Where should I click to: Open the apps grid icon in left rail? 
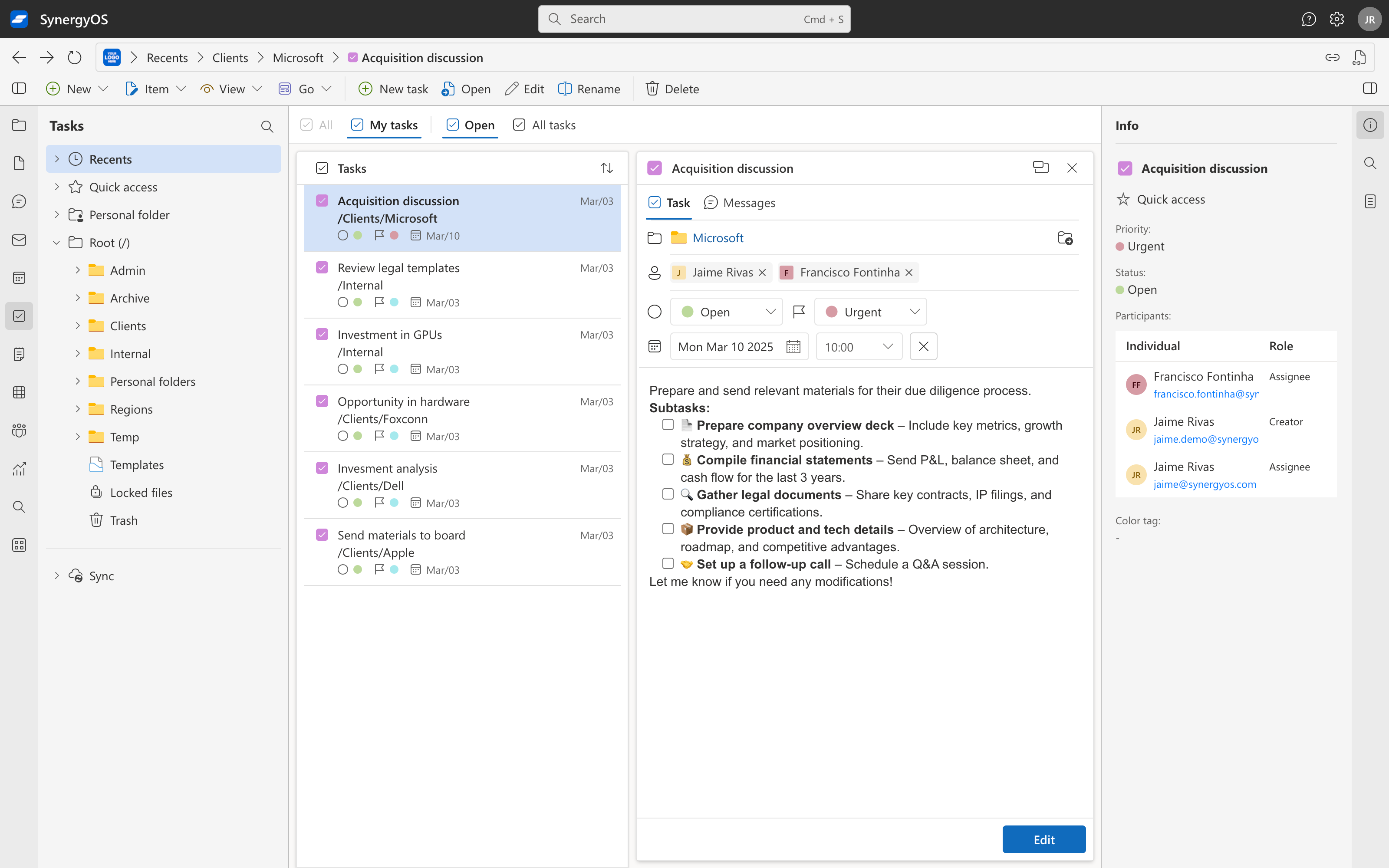(19, 546)
